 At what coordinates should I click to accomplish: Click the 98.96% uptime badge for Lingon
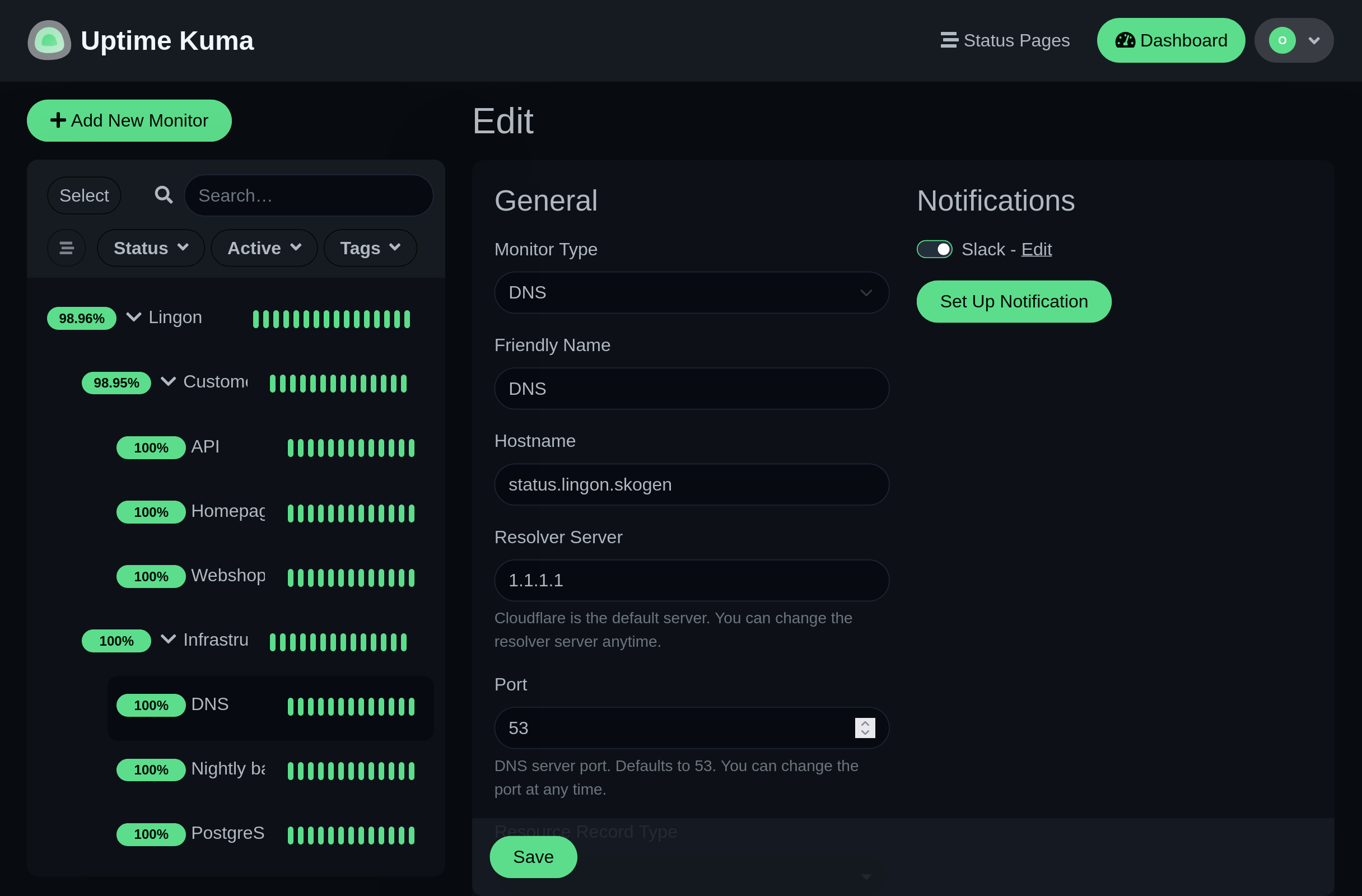pos(82,319)
